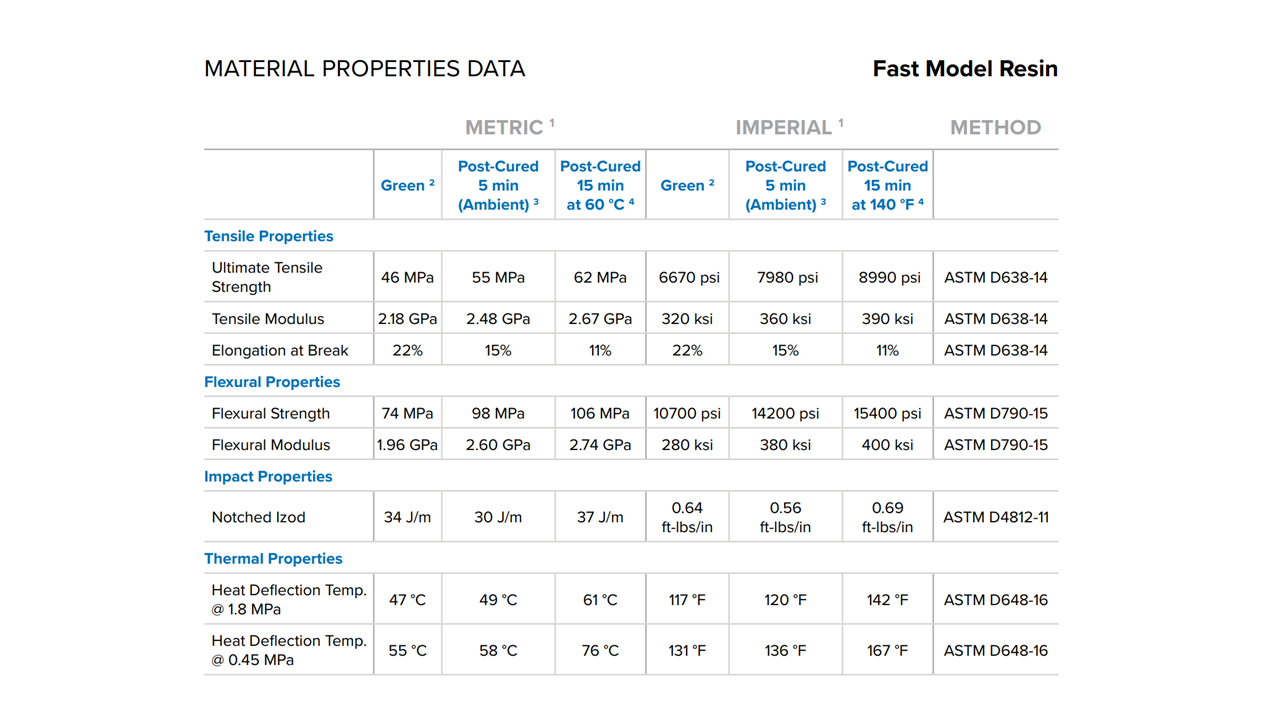Click the 167 °F heat deflection value
Viewport: 1280px width, 720px height.
tap(887, 650)
